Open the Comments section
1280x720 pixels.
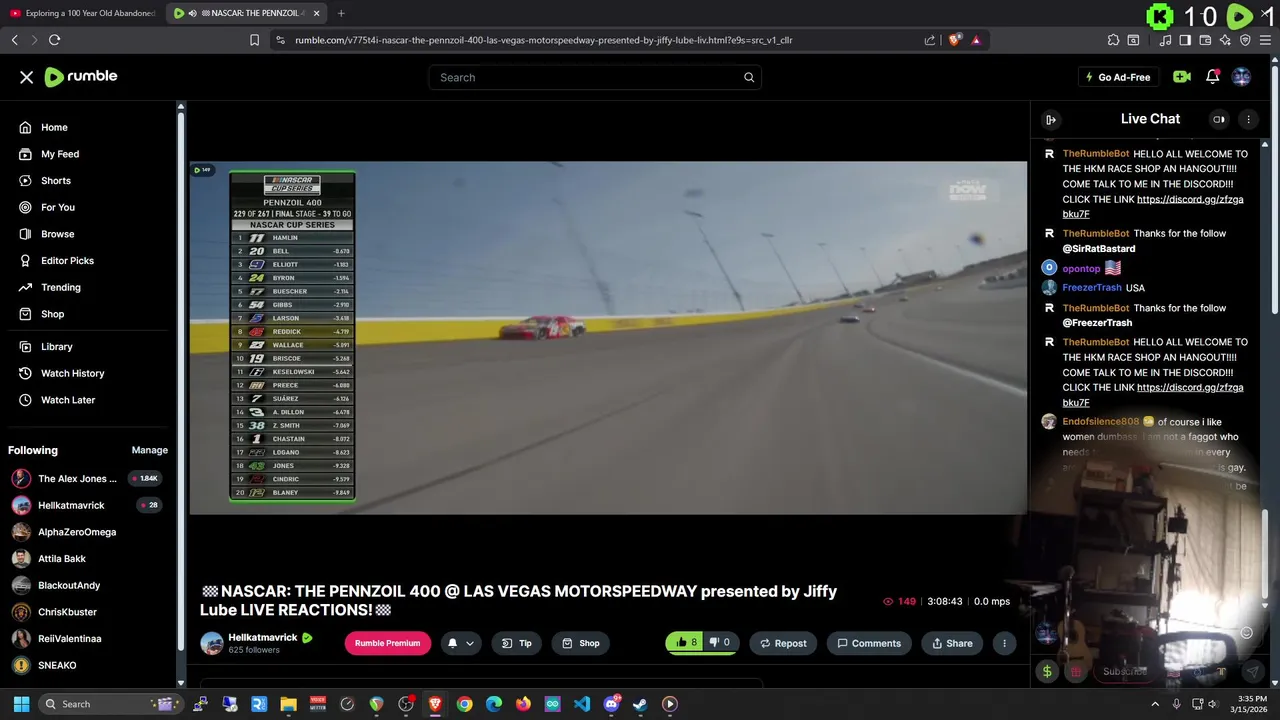[x=869, y=643]
